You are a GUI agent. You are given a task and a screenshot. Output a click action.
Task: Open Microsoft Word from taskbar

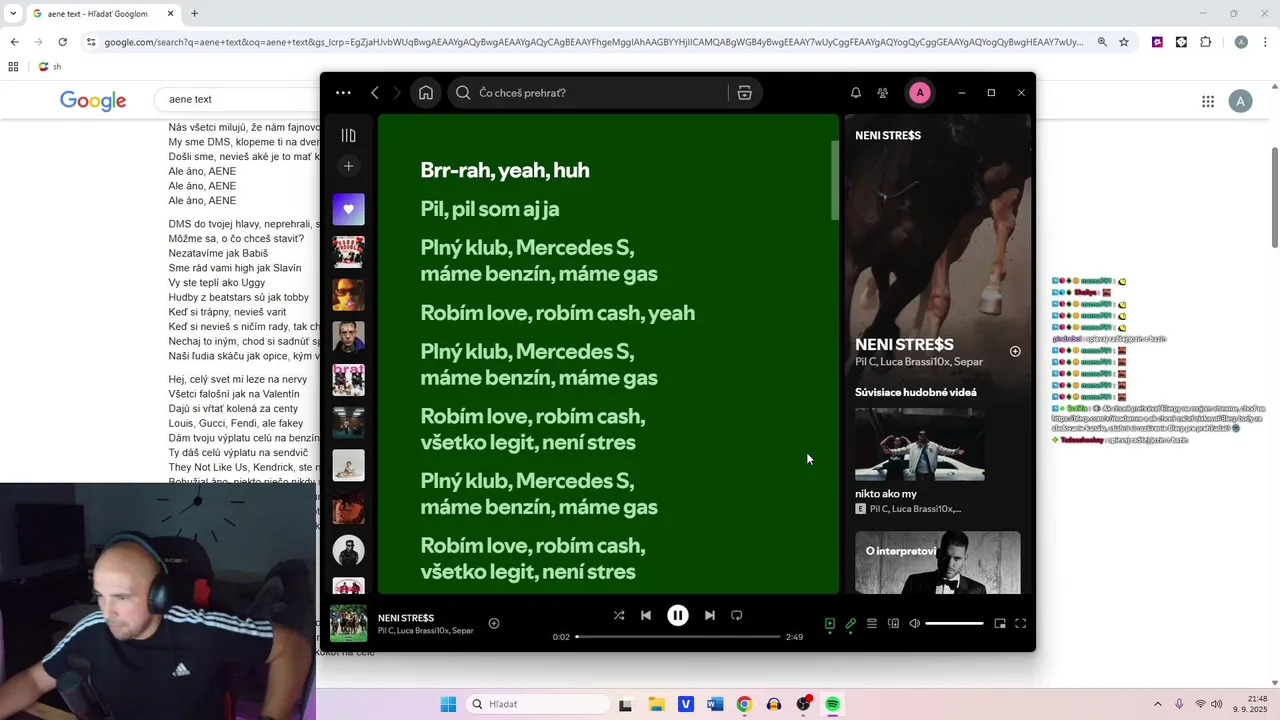(714, 704)
